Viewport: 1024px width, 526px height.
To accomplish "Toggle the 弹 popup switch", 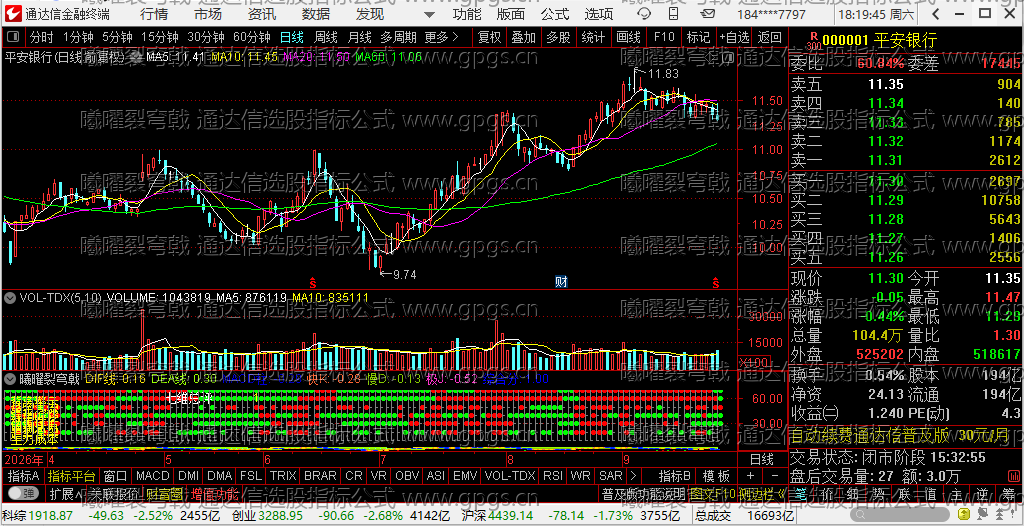I will coord(22,493).
